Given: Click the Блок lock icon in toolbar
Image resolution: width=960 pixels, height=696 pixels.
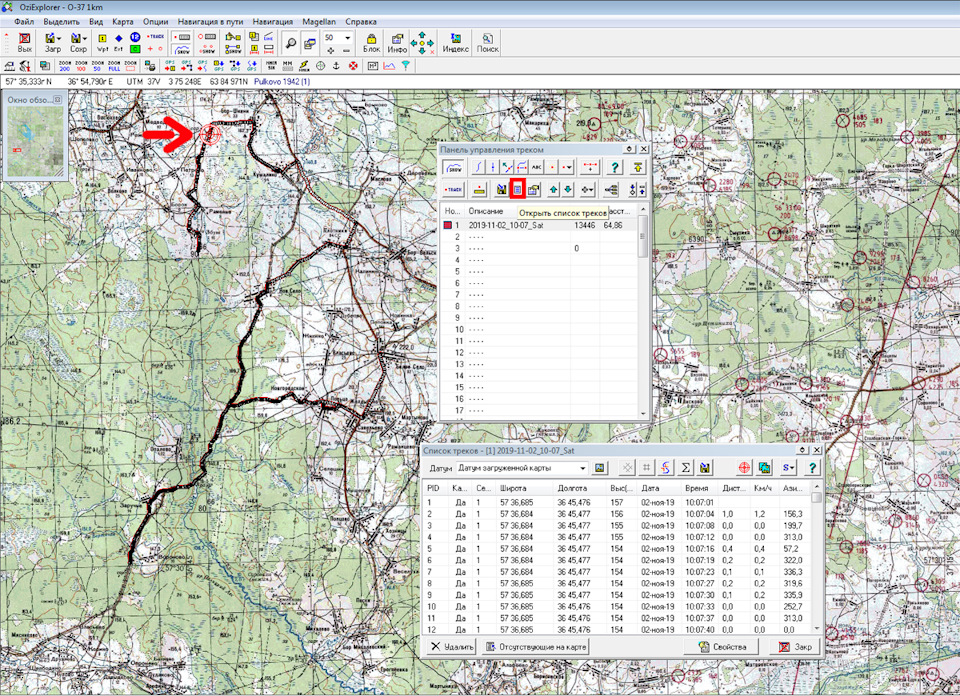Looking at the screenshot, I should coord(371,42).
